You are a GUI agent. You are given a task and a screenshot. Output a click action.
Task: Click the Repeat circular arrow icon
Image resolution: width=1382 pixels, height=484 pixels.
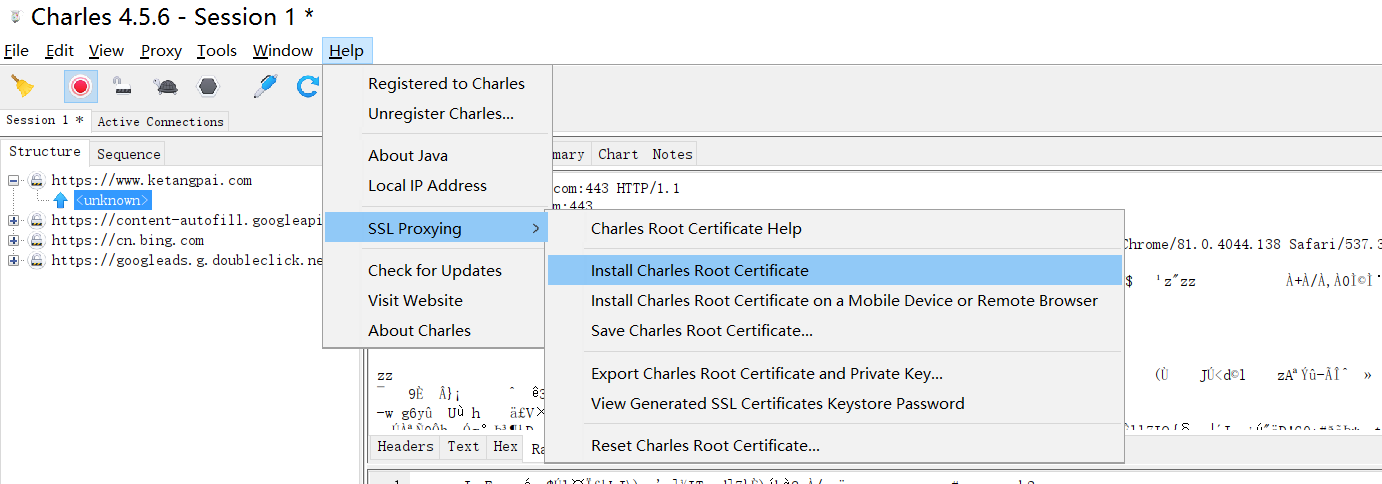[307, 87]
